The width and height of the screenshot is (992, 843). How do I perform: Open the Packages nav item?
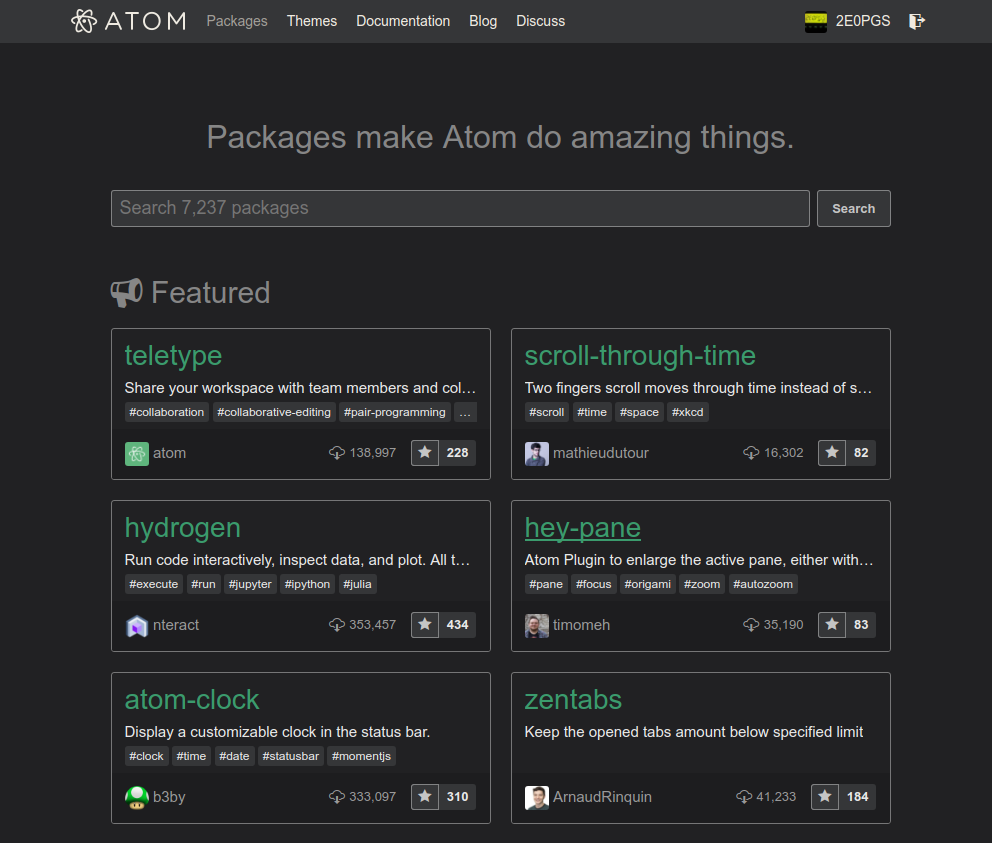(237, 21)
